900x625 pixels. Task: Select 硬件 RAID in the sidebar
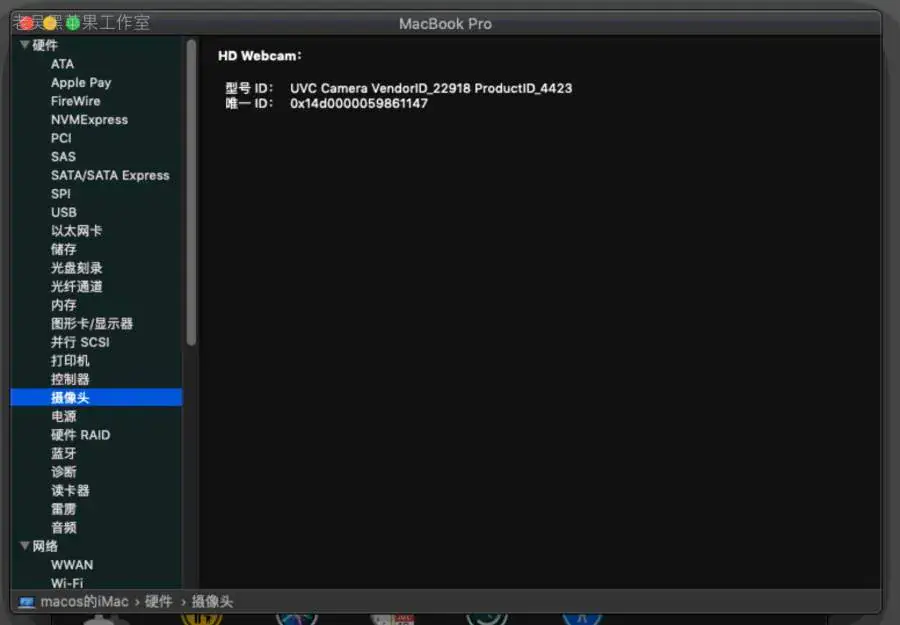point(80,435)
